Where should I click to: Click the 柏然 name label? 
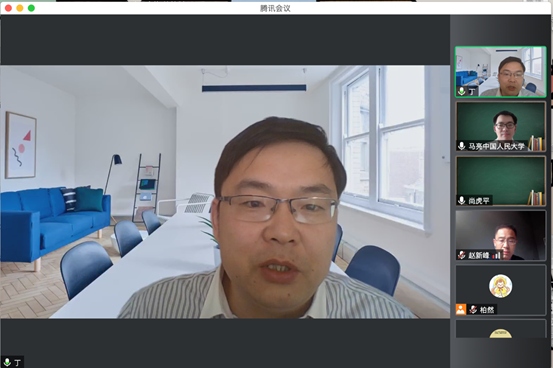487,310
